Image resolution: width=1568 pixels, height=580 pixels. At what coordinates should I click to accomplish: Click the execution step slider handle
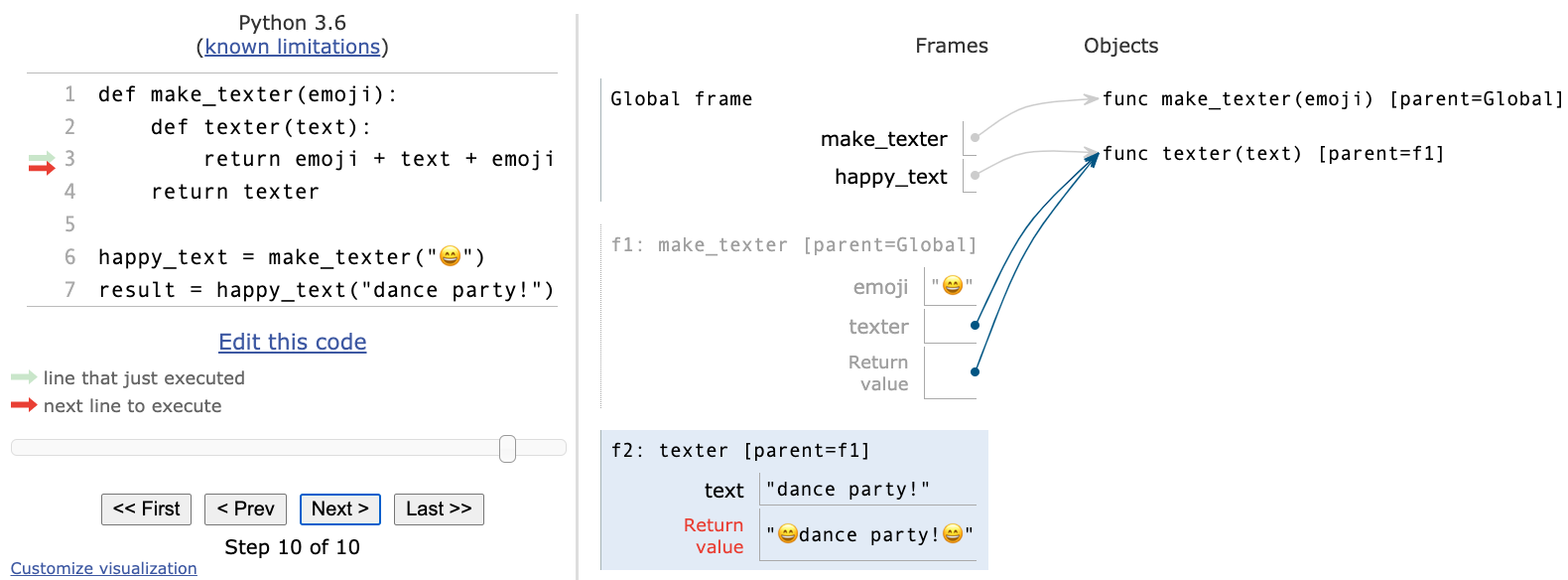(x=507, y=449)
